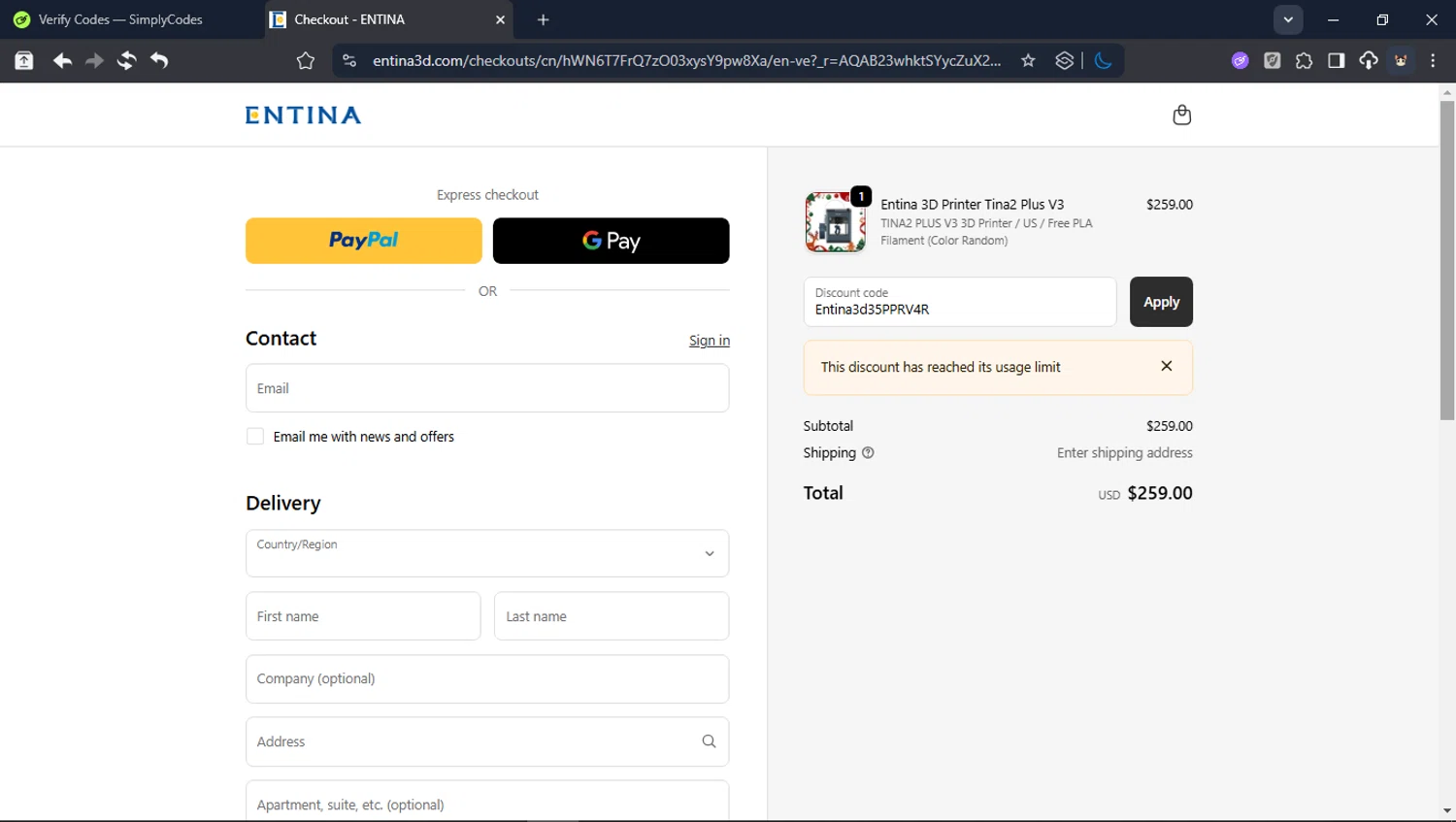
Task: Pay with the PayPal button
Action: click(x=364, y=241)
